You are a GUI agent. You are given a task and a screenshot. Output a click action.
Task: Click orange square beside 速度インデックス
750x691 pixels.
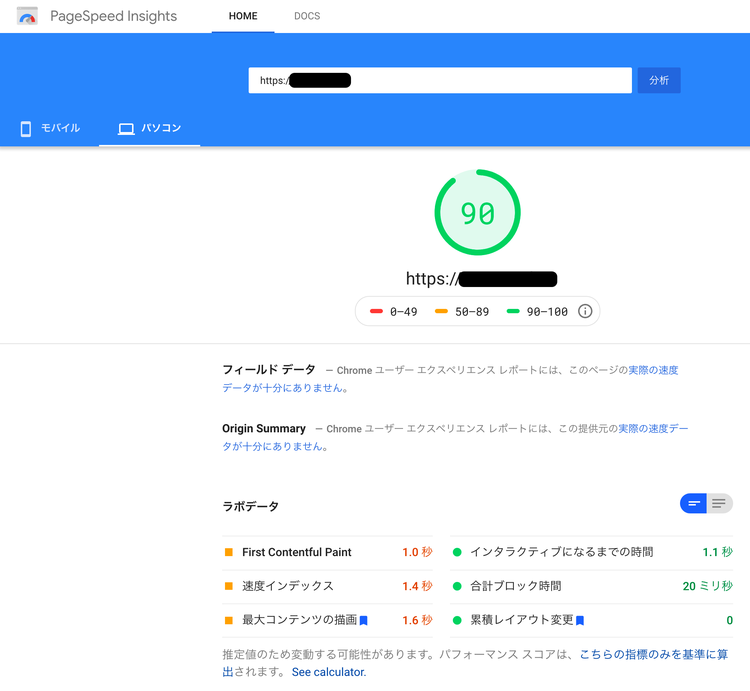pyautogui.click(x=229, y=586)
